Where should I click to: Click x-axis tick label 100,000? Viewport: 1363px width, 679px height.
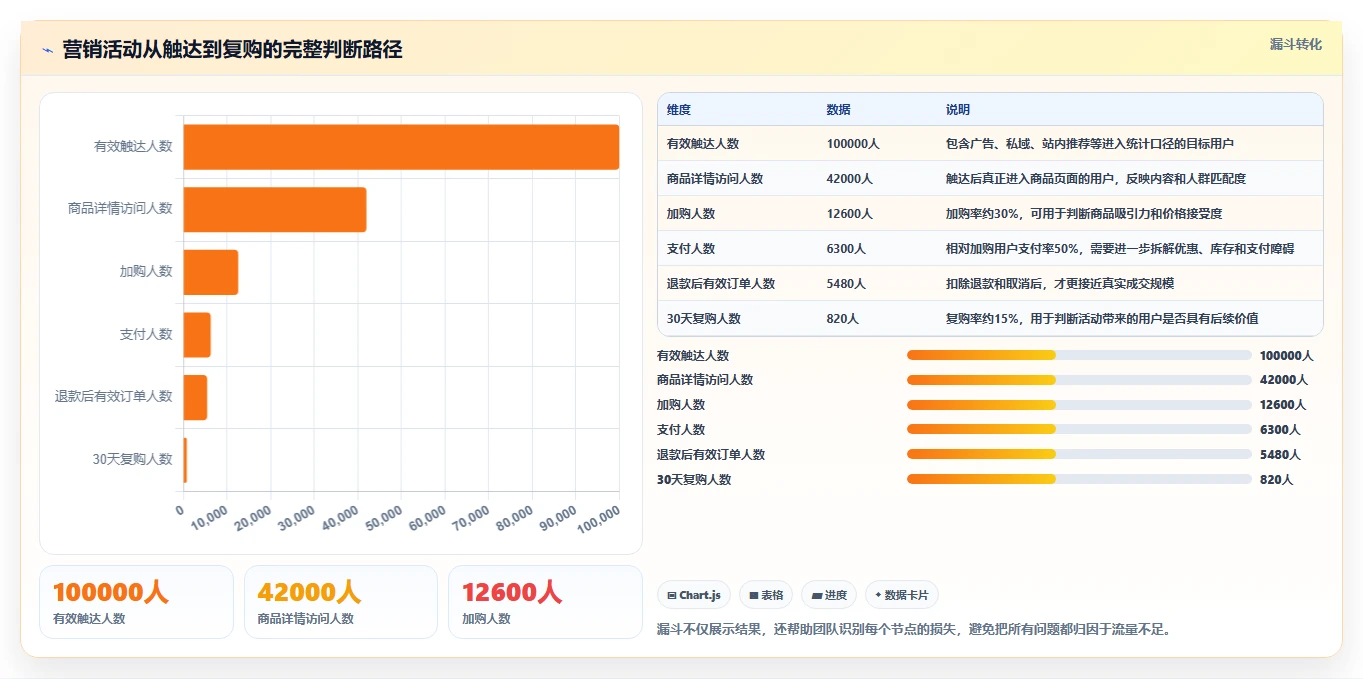[x=600, y=520]
